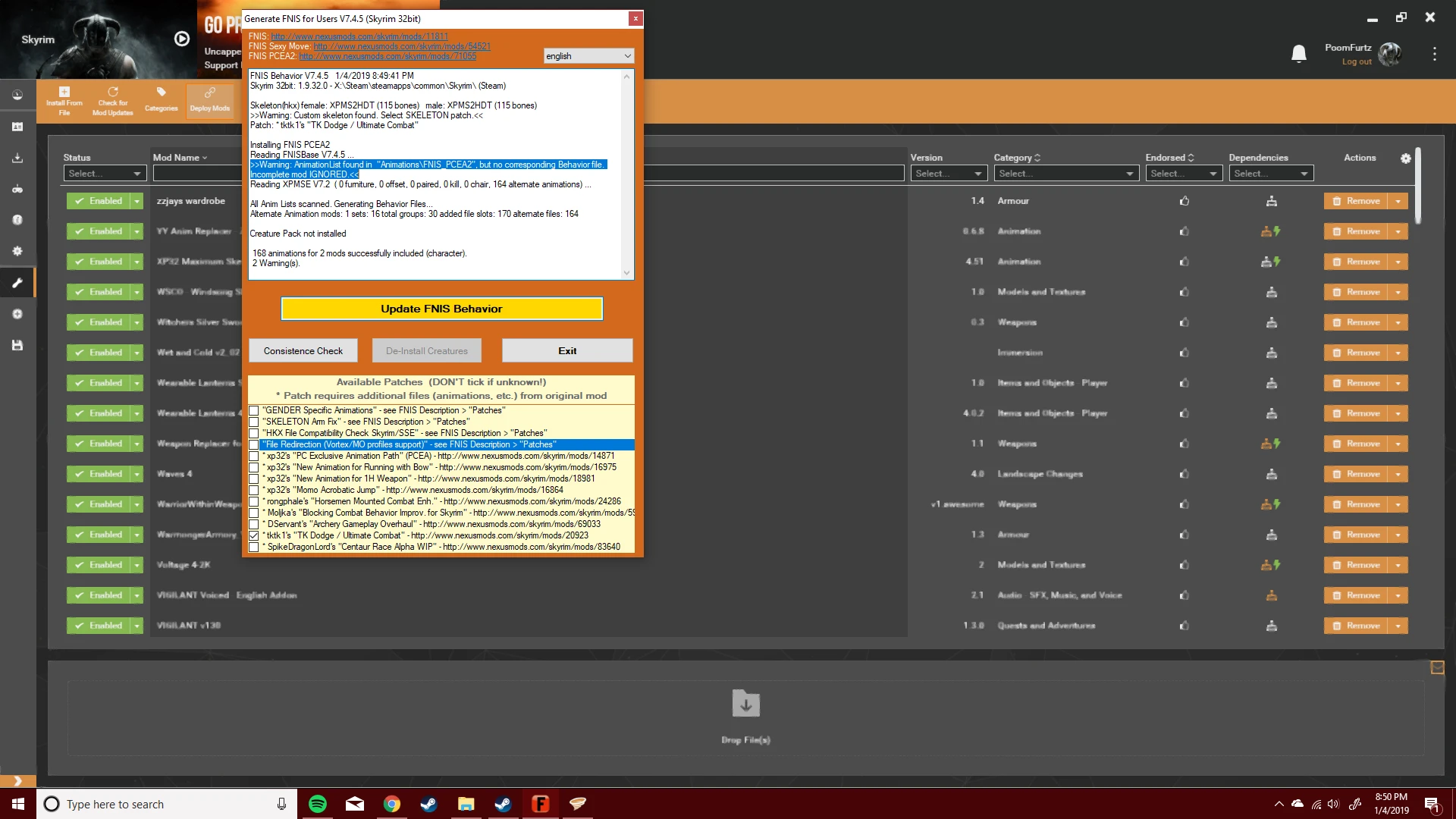Expand Enabled dropdown arrow for Waves 4
The image size is (1456, 819).
tap(136, 474)
